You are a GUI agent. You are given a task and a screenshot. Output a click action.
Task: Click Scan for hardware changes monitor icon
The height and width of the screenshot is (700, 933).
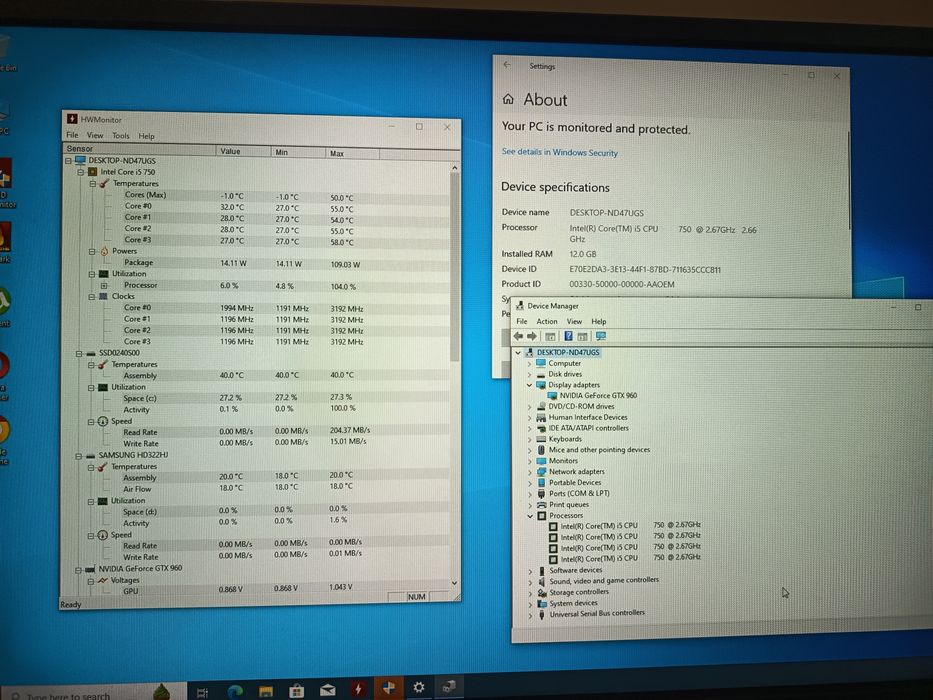click(x=601, y=336)
